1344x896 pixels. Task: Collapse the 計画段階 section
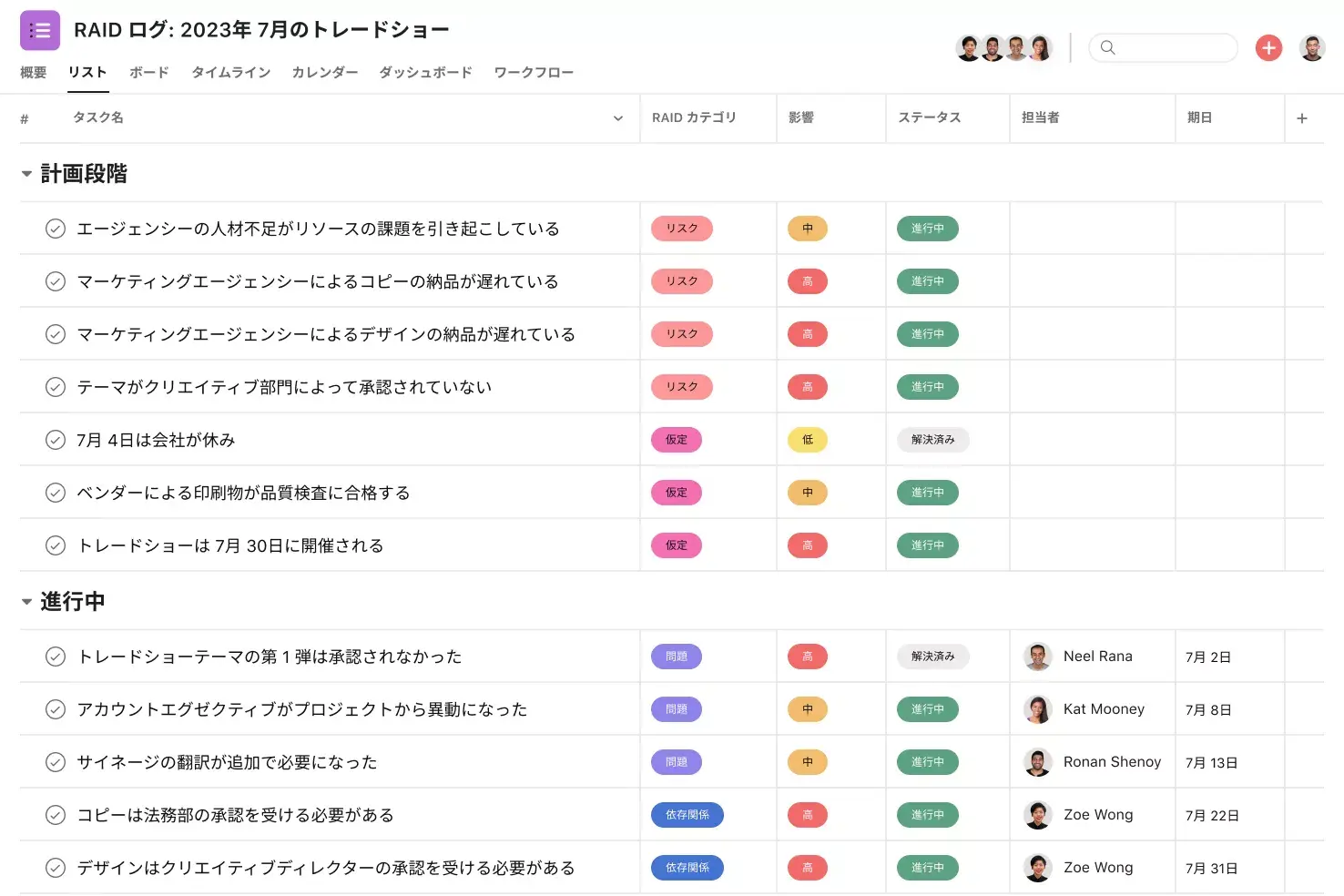pos(26,174)
